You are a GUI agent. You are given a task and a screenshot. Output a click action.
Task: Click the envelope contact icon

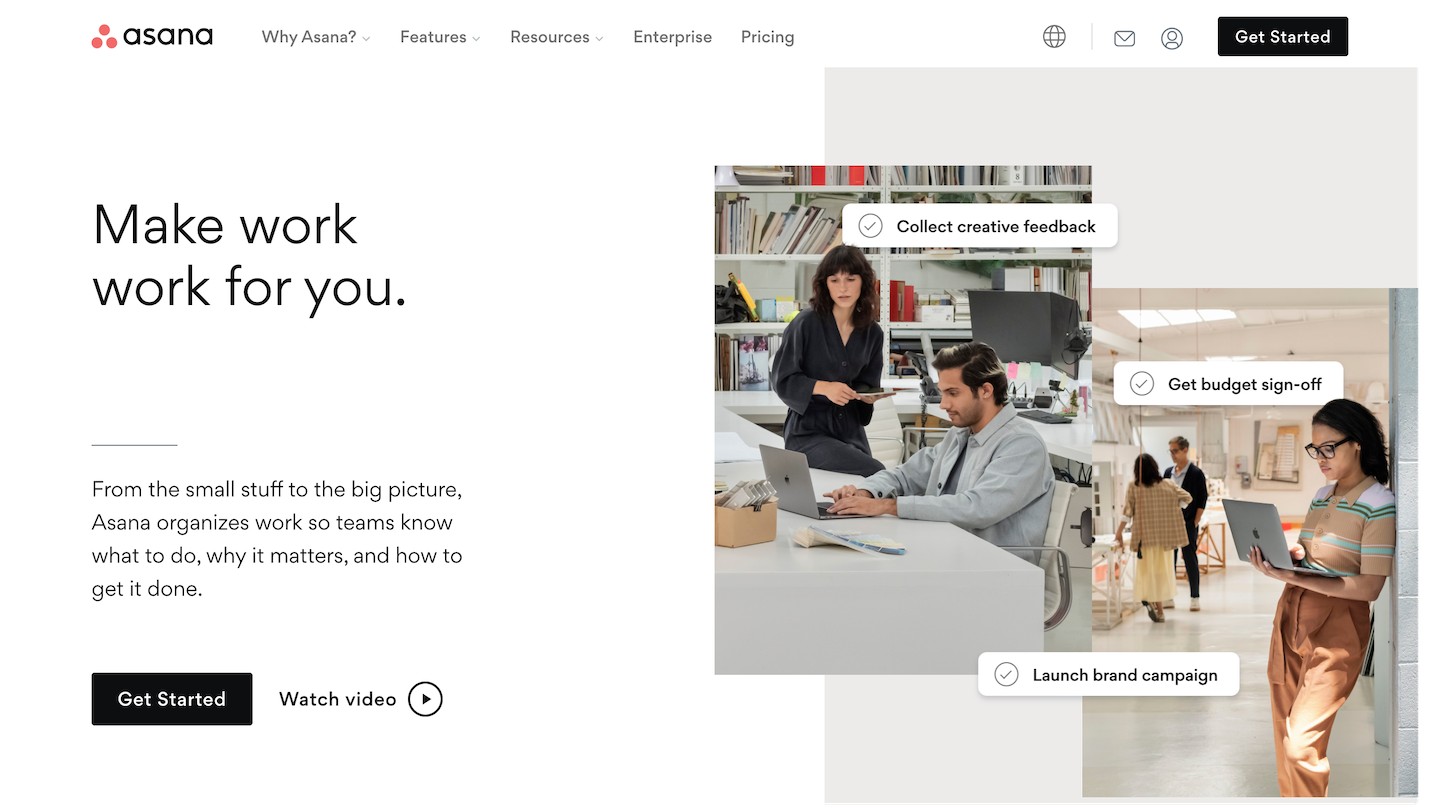tap(1124, 38)
